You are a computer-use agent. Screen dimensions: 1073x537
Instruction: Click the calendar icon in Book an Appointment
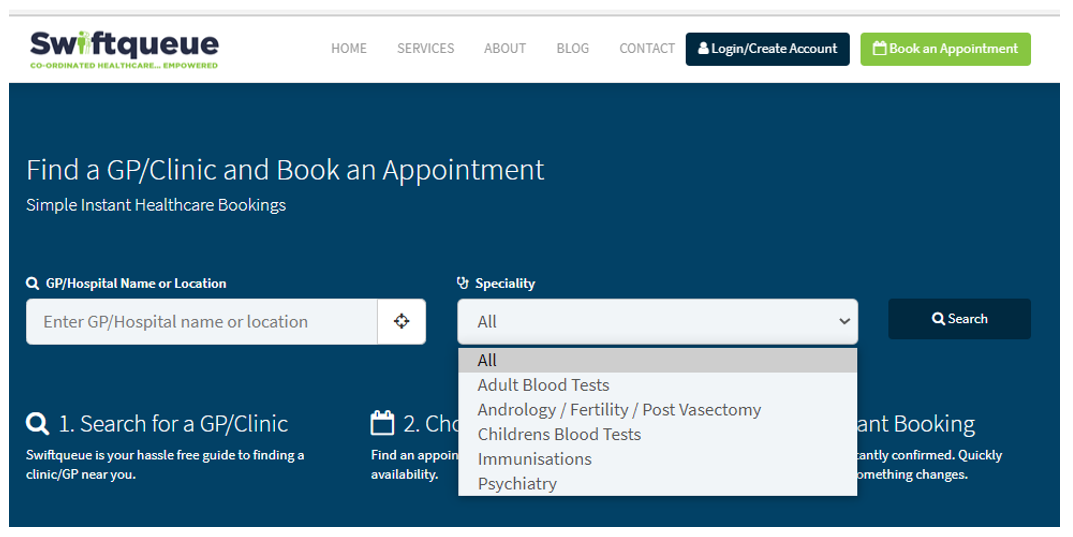point(879,49)
